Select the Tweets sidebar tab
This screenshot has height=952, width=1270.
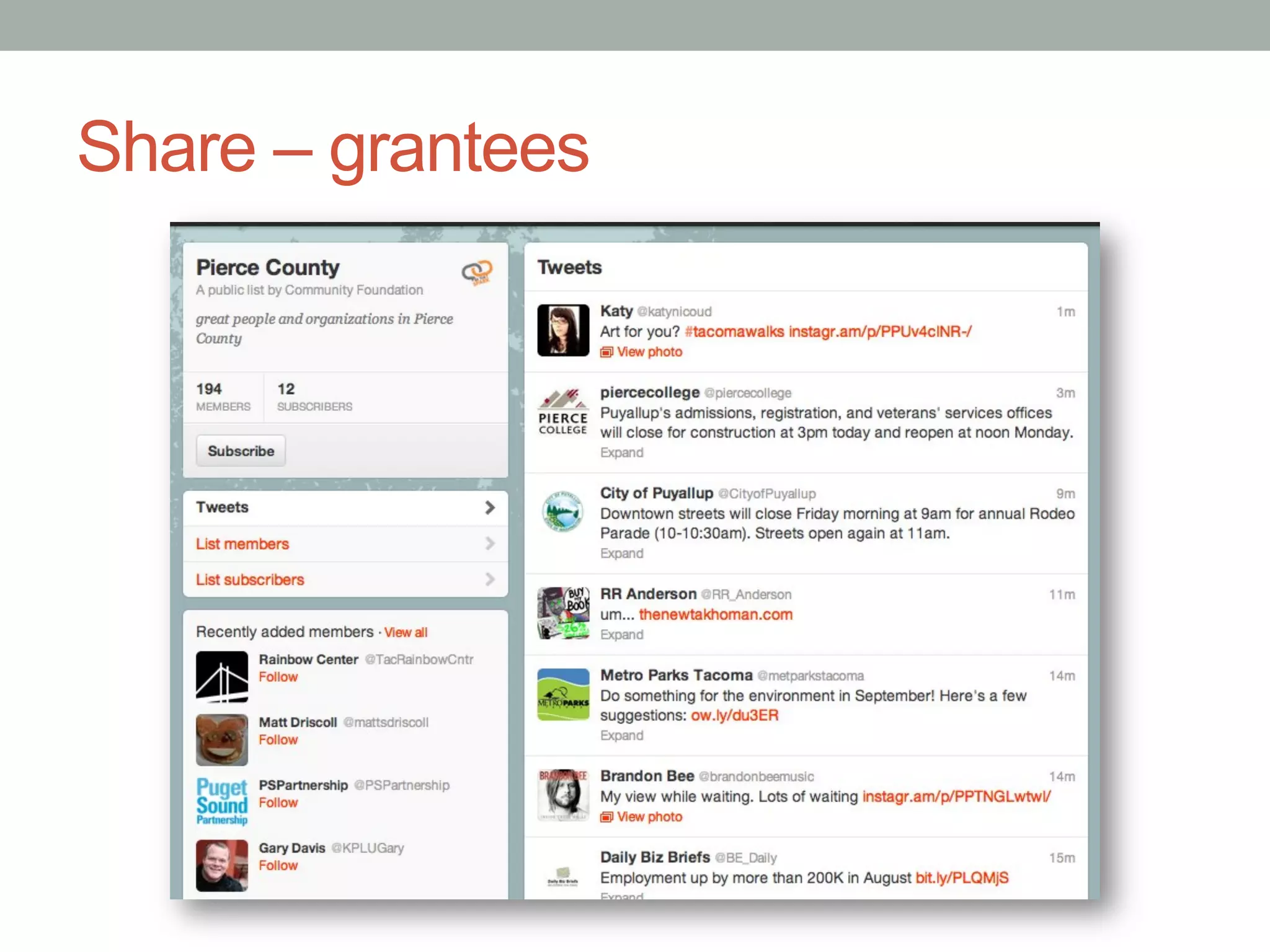(345, 508)
